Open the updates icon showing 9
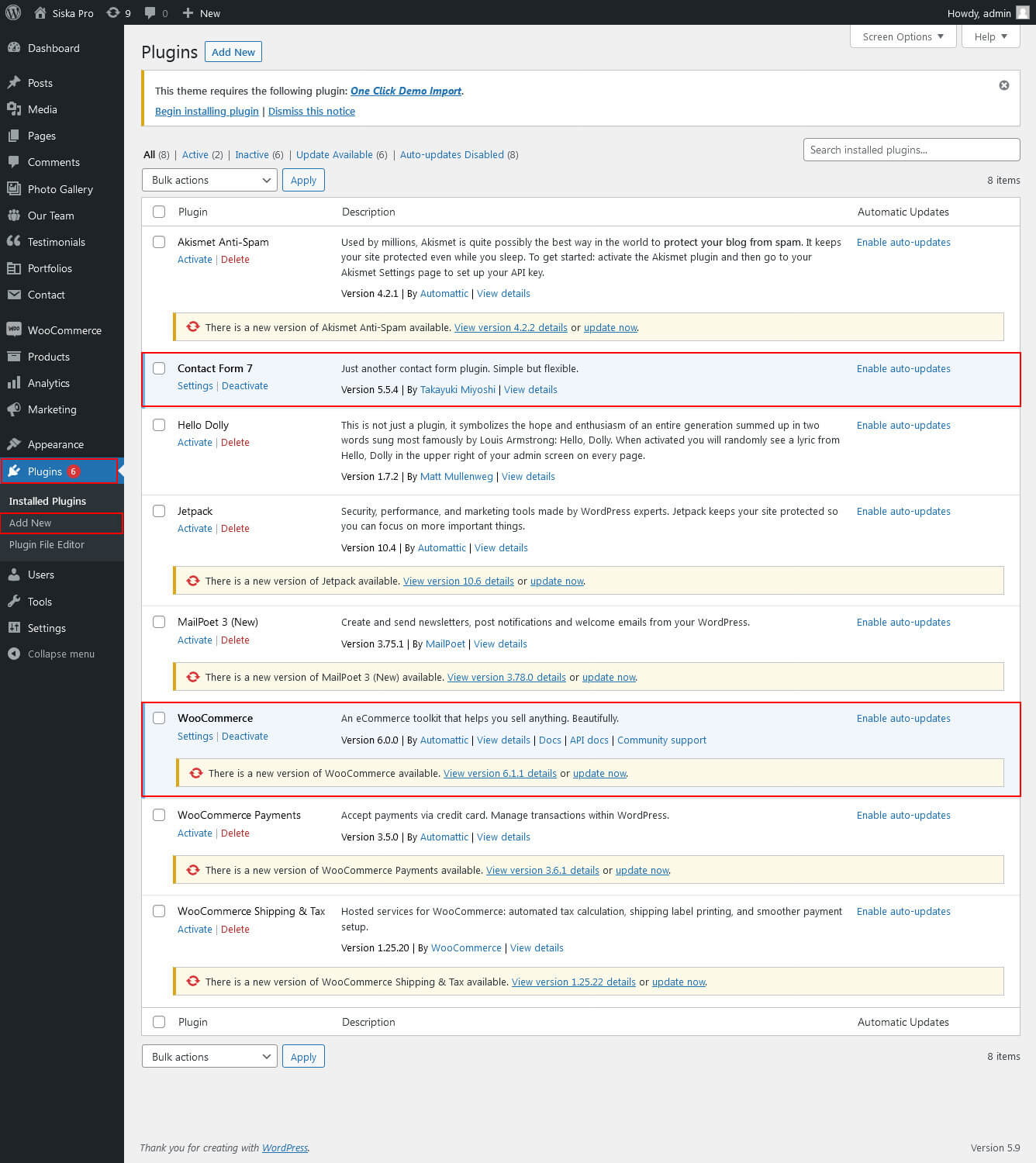This screenshot has height=1163, width=1036. point(113,12)
